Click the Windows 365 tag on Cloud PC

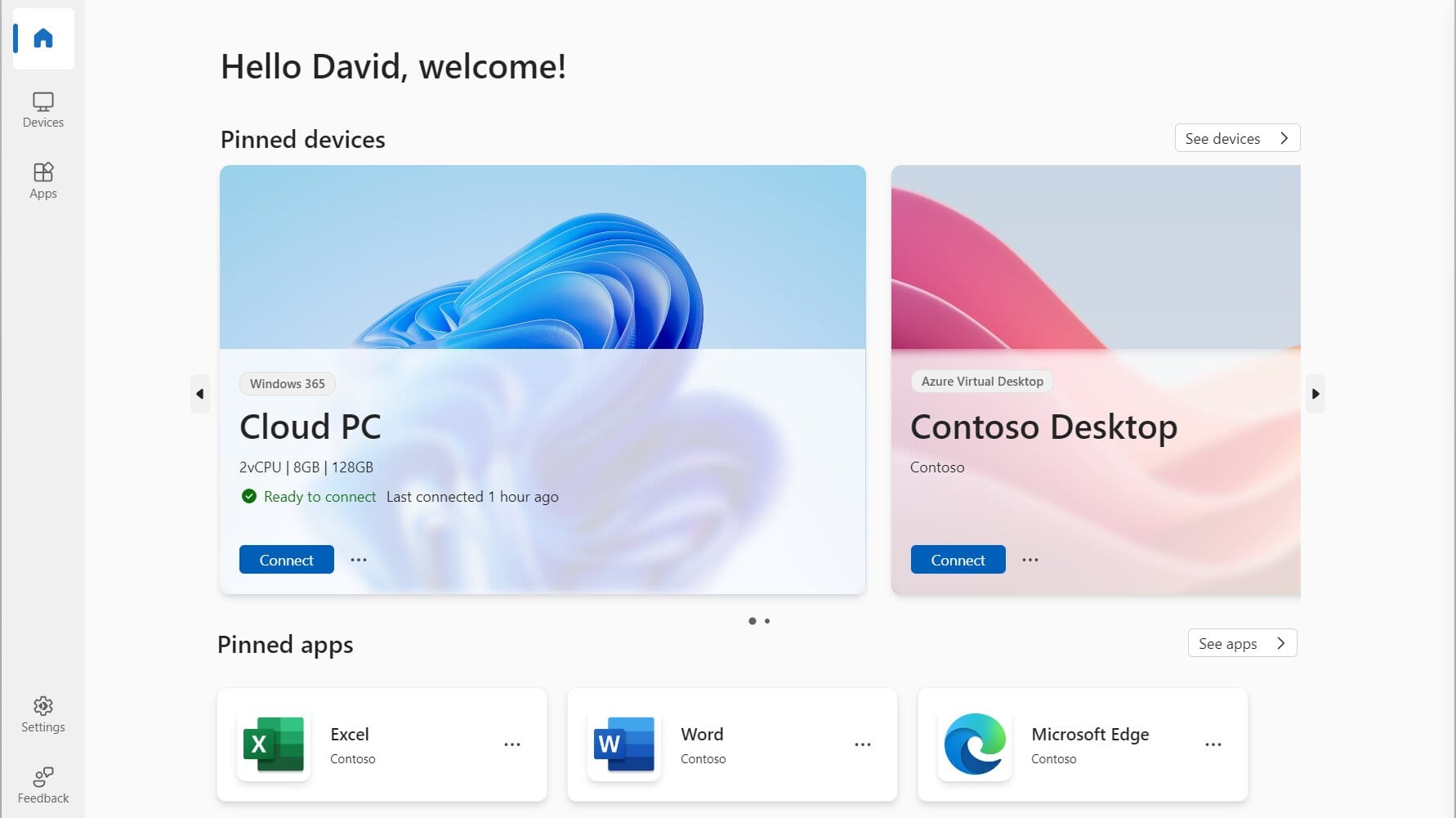pyautogui.click(x=288, y=383)
